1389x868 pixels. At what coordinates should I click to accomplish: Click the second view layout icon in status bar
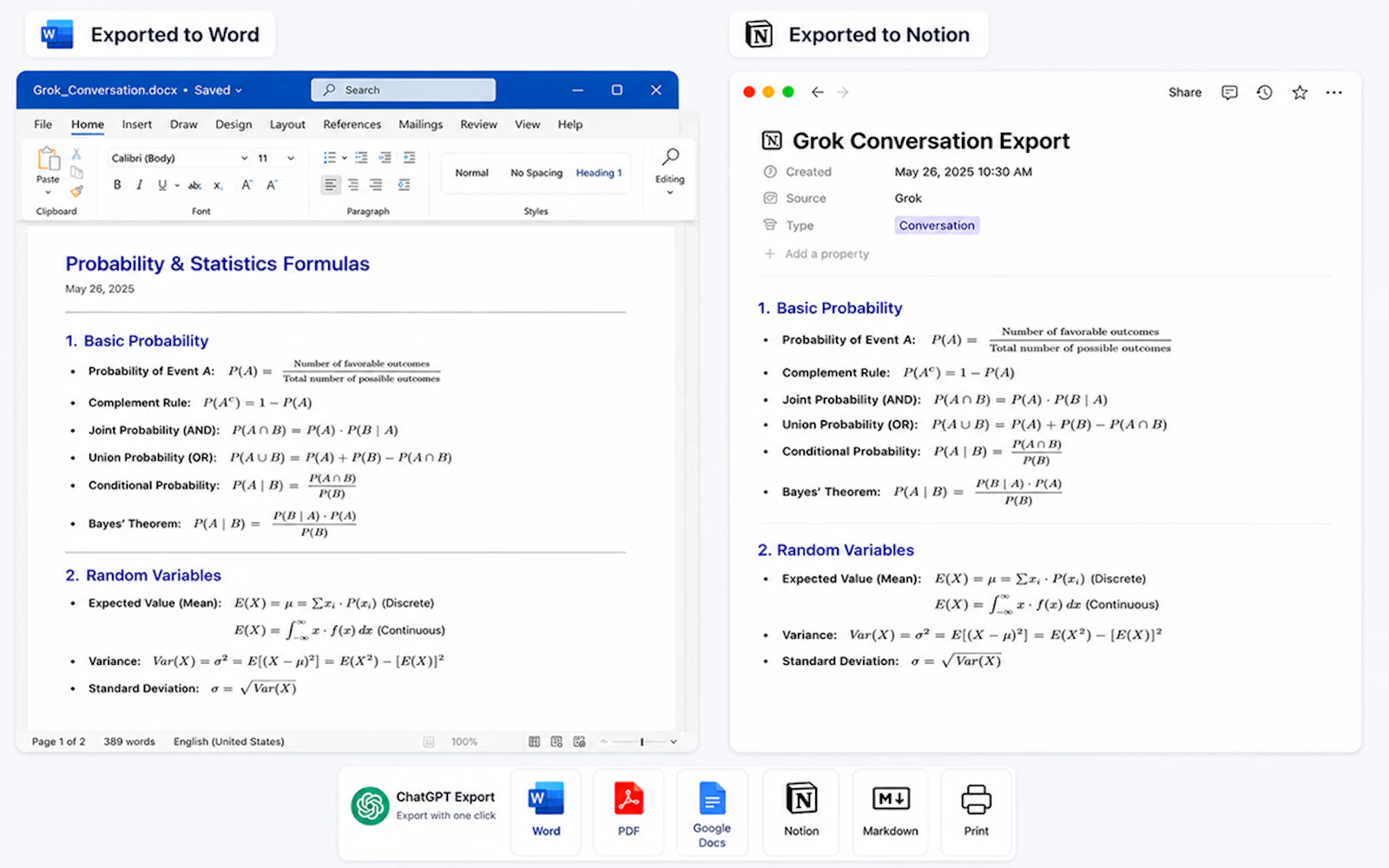coord(556,742)
